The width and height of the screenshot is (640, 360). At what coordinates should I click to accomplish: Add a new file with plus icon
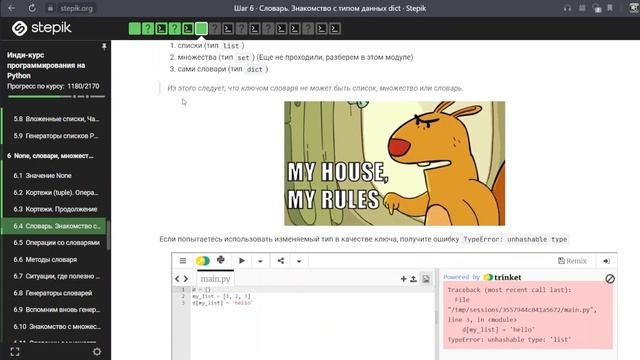click(x=403, y=279)
